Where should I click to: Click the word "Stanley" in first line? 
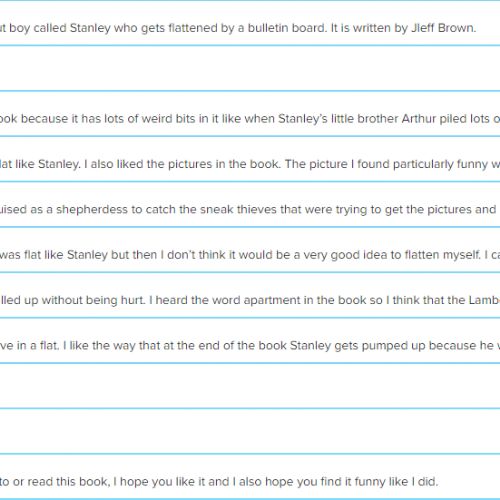(x=90, y=28)
